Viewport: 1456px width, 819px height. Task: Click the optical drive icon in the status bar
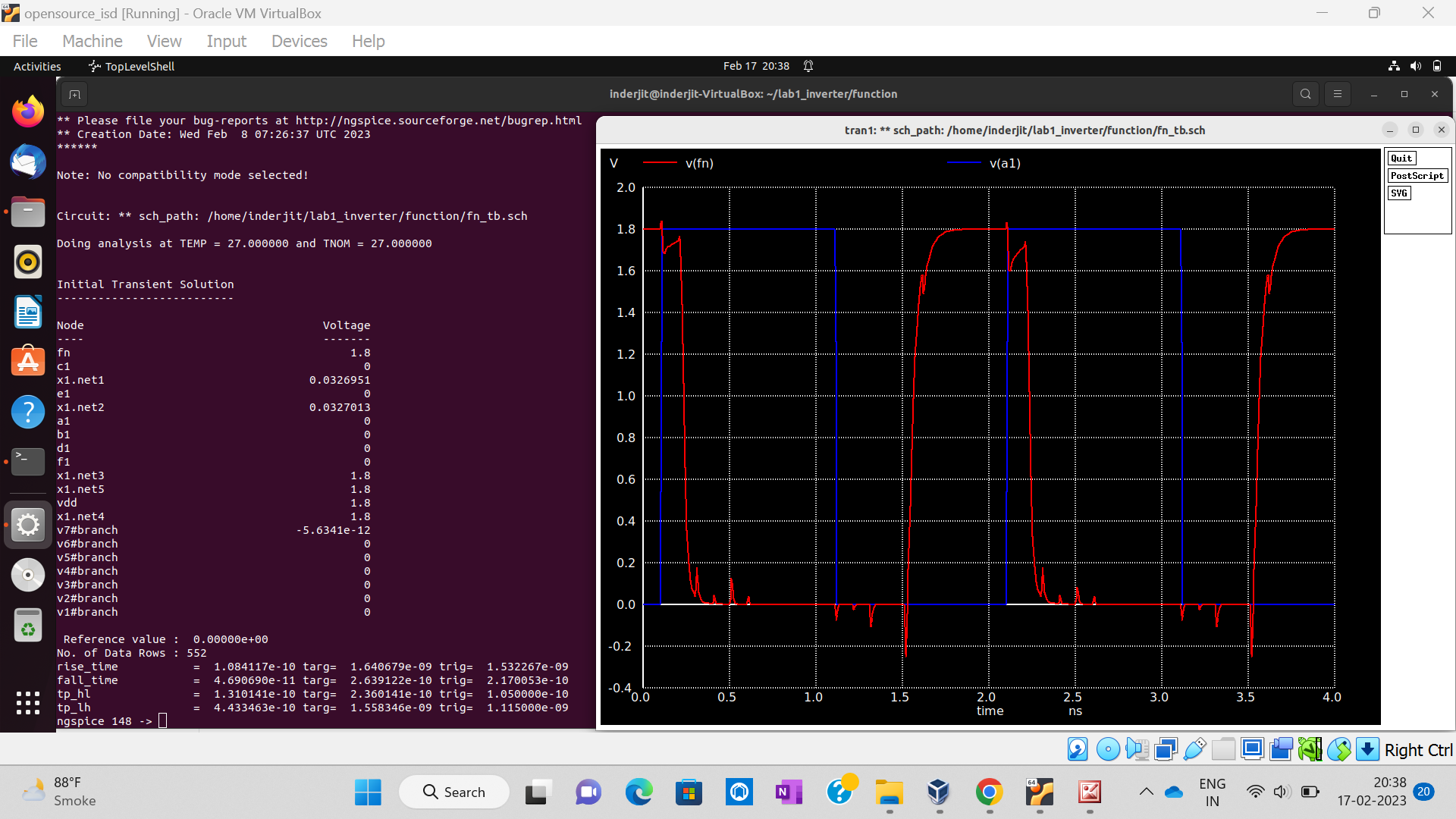point(1108,748)
